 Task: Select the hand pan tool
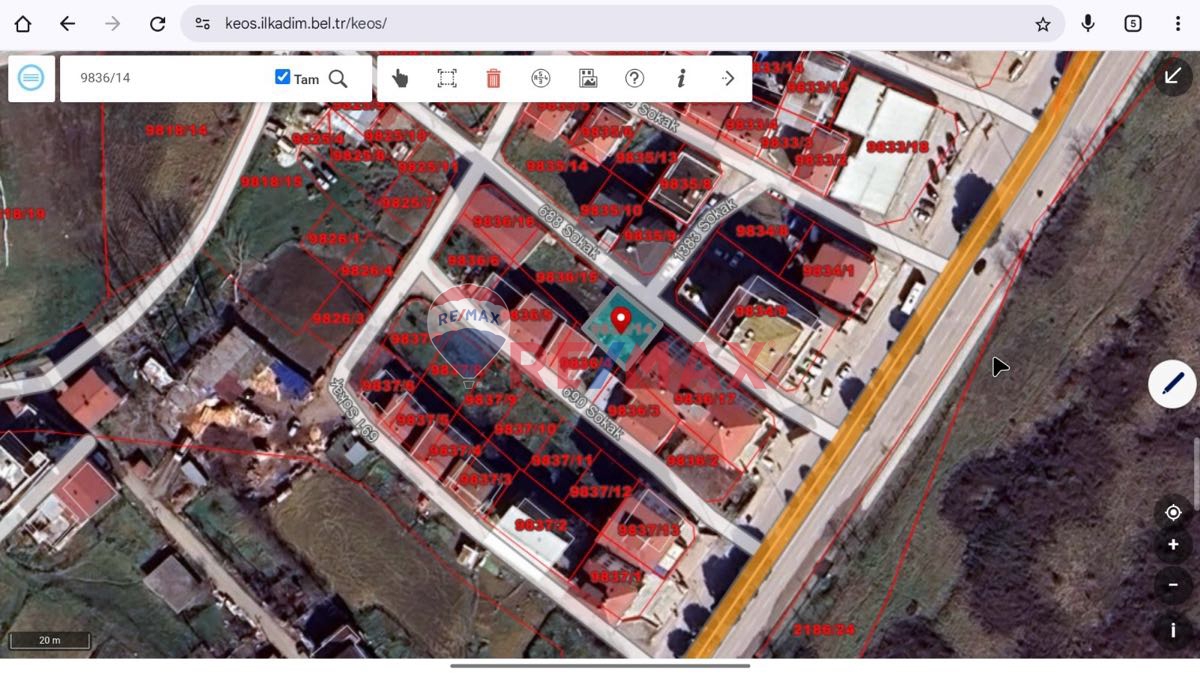coord(400,78)
